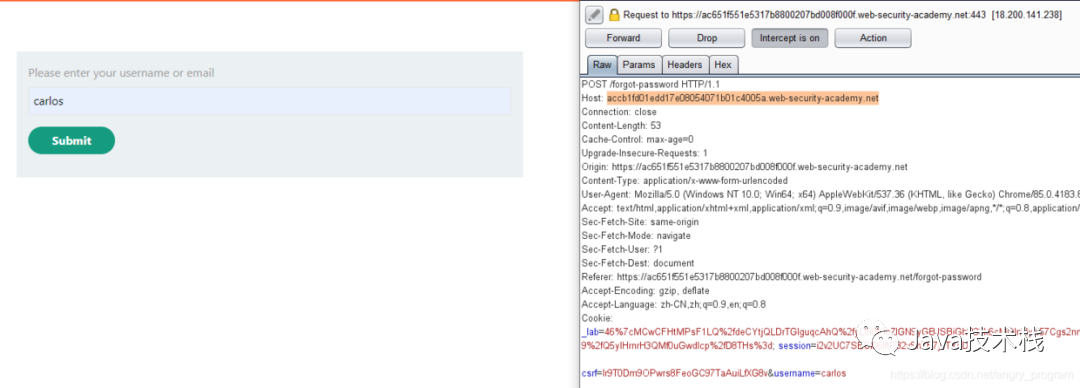Drop the intercepted request
This screenshot has height=388, width=1080.
[707, 38]
